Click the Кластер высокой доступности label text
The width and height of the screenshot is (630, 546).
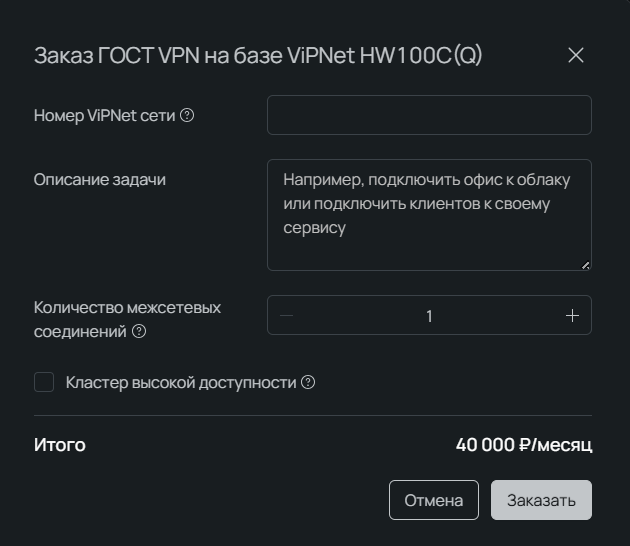tap(181, 382)
